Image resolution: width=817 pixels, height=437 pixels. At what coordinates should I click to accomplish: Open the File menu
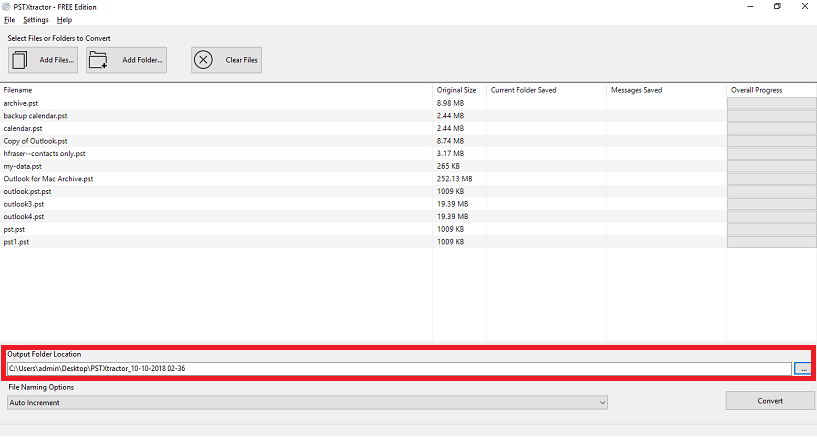coord(9,20)
